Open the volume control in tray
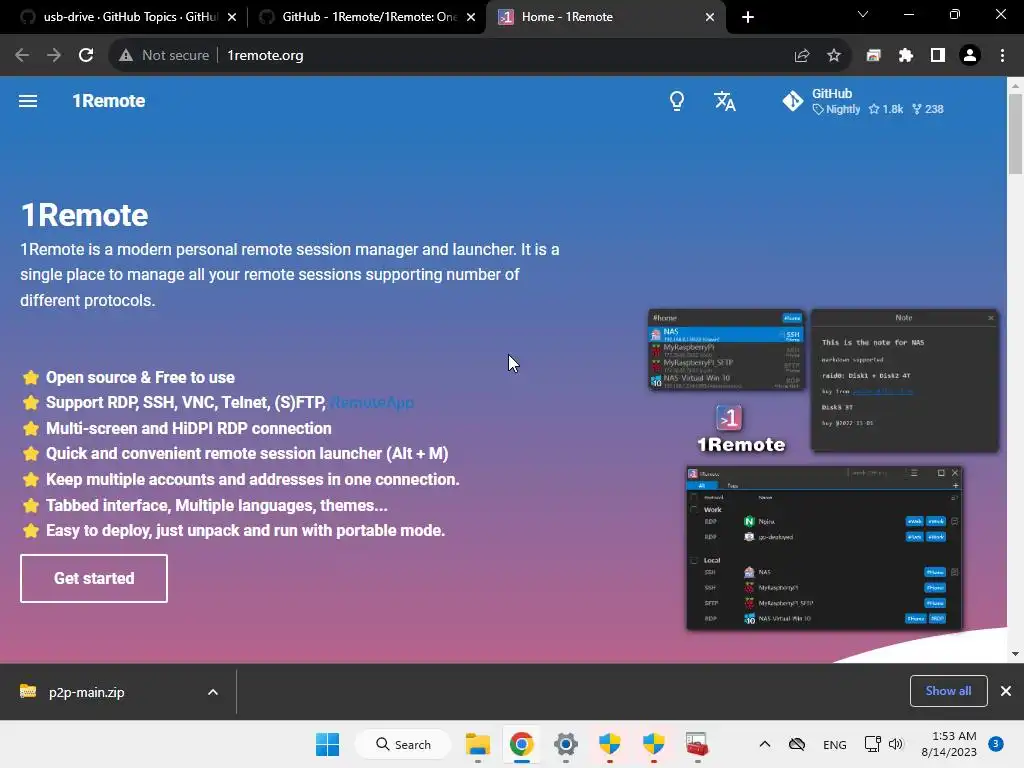Screen dimensions: 1024x768 (x=896, y=744)
